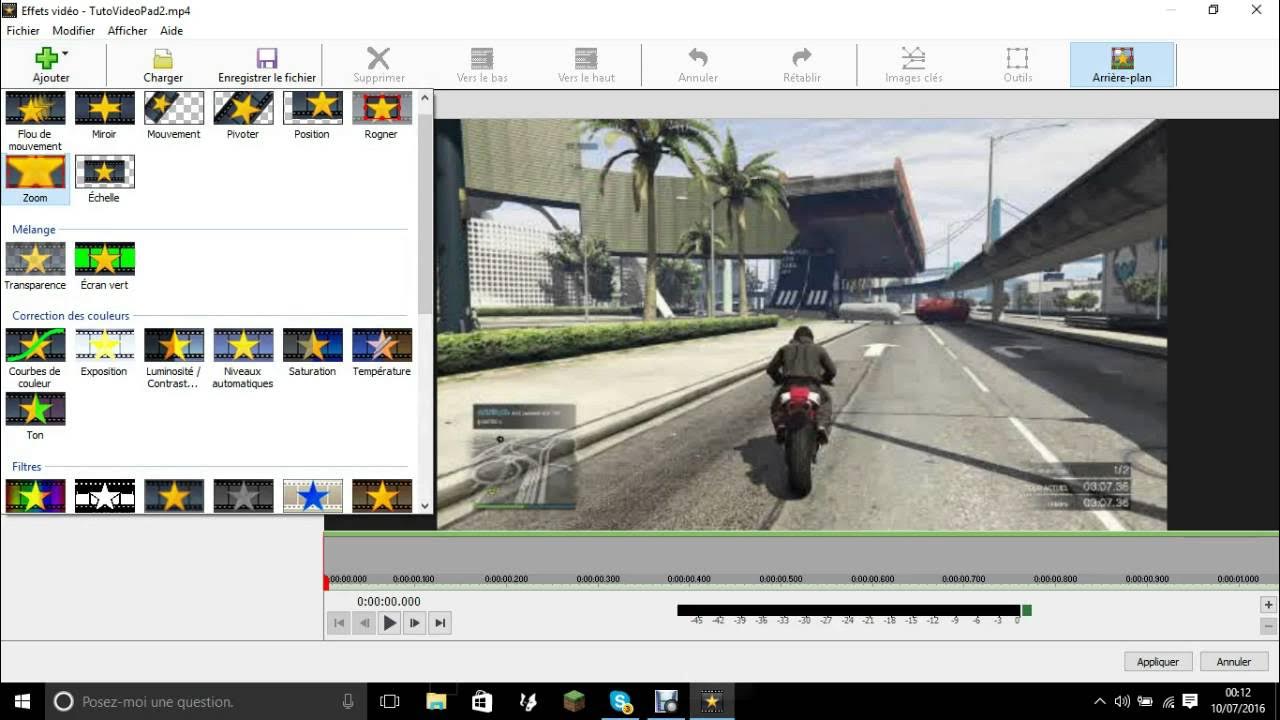Select the black and white star filter
Screen dimensions: 1280x720
(104, 496)
